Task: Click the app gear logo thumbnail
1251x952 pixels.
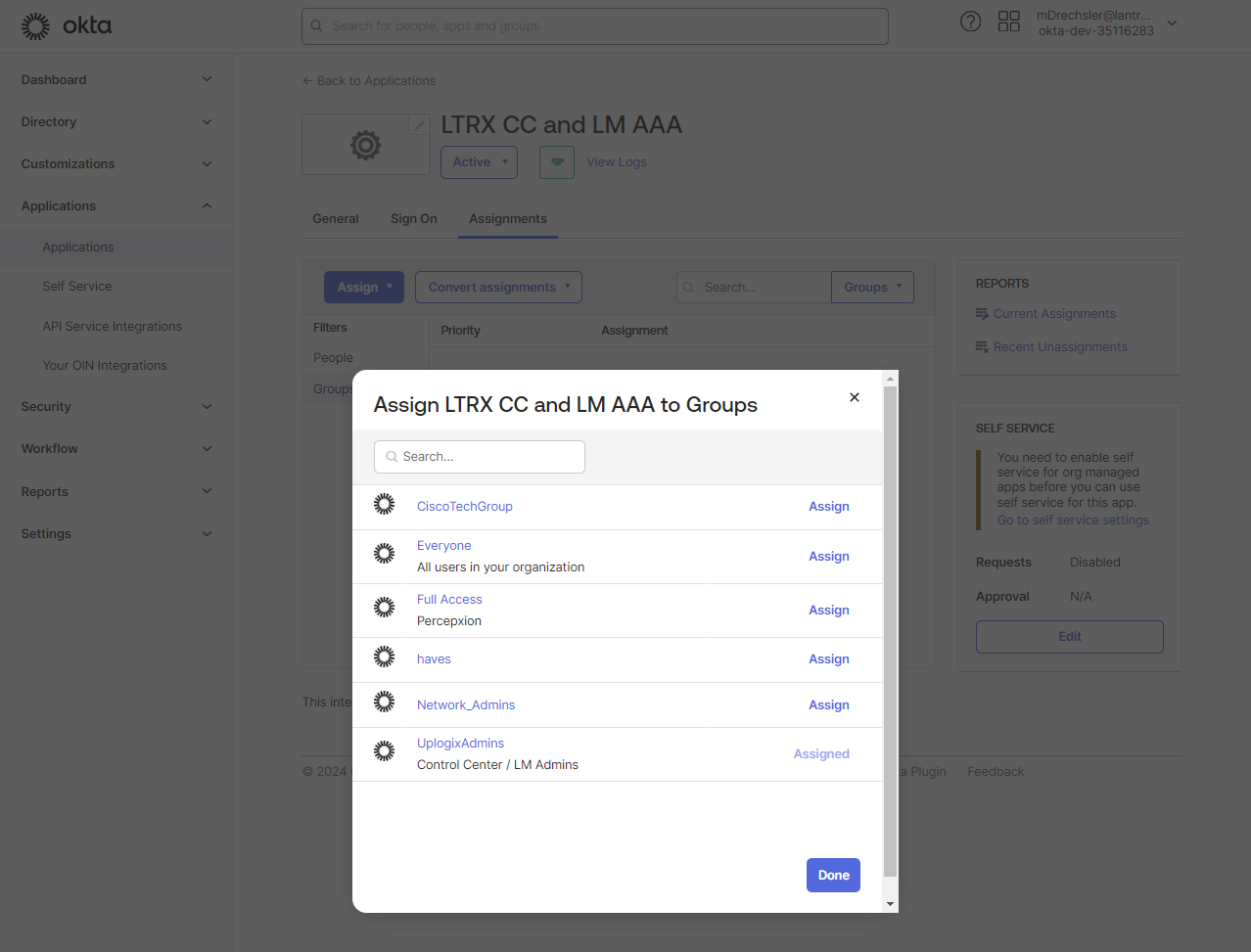Action: pos(365,145)
